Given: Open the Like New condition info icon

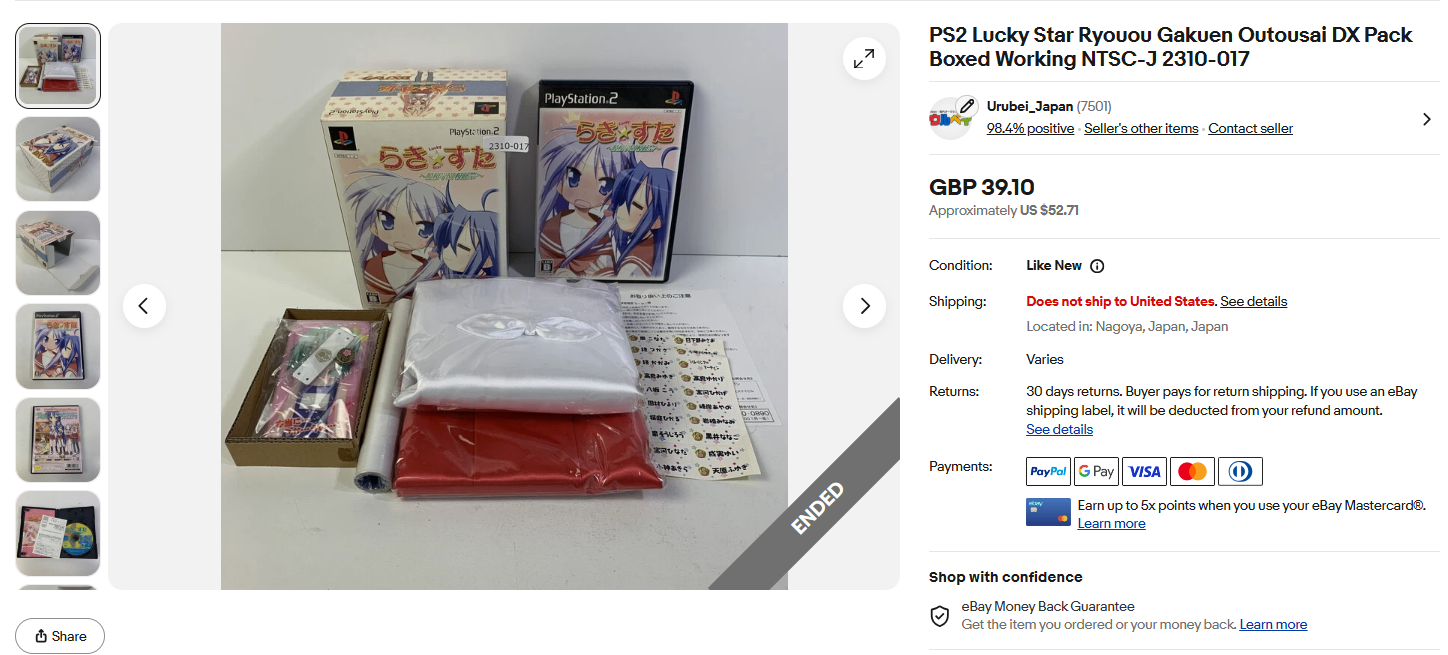Looking at the screenshot, I should (x=1097, y=266).
